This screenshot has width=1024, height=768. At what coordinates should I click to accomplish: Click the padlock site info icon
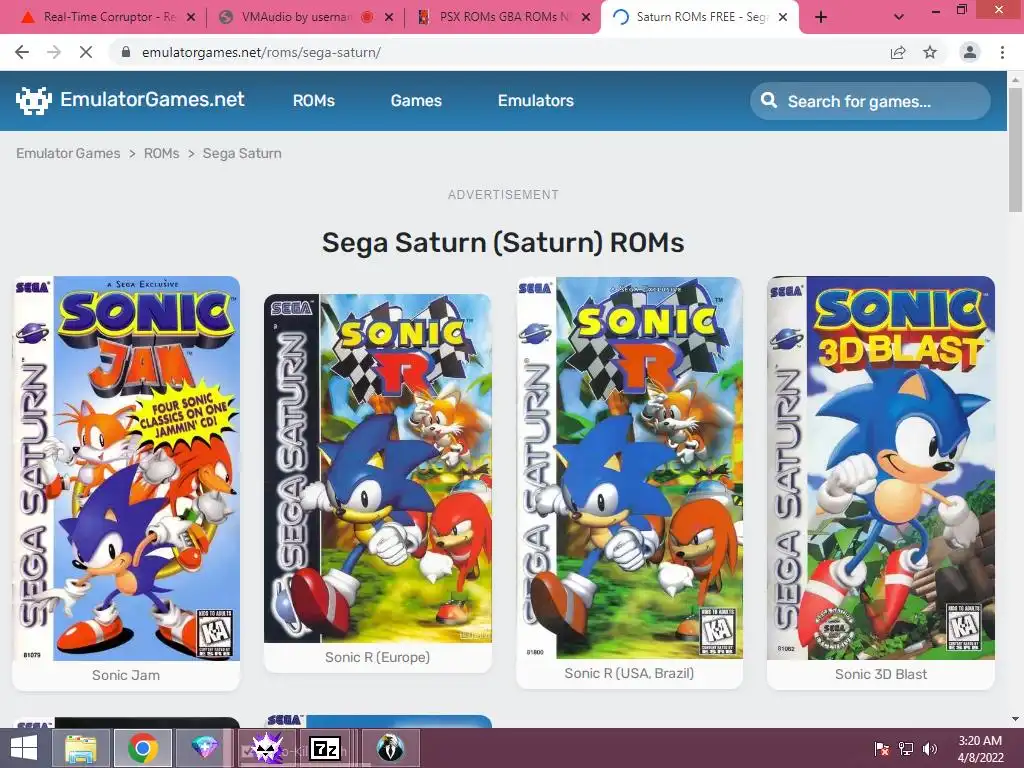pyautogui.click(x=126, y=52)
